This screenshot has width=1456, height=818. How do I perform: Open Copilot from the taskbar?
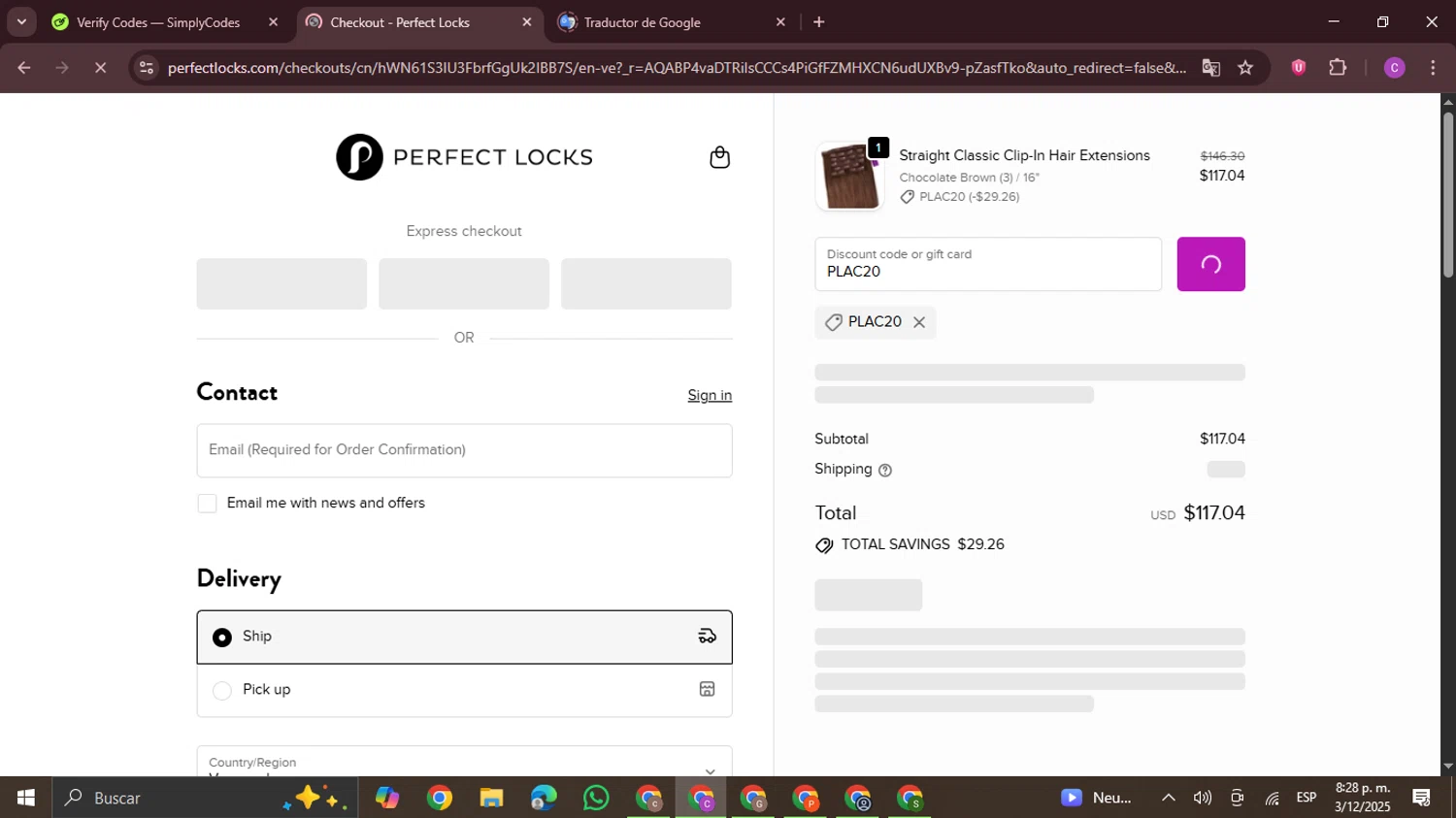pyautogui.click(x=387, y=798)
